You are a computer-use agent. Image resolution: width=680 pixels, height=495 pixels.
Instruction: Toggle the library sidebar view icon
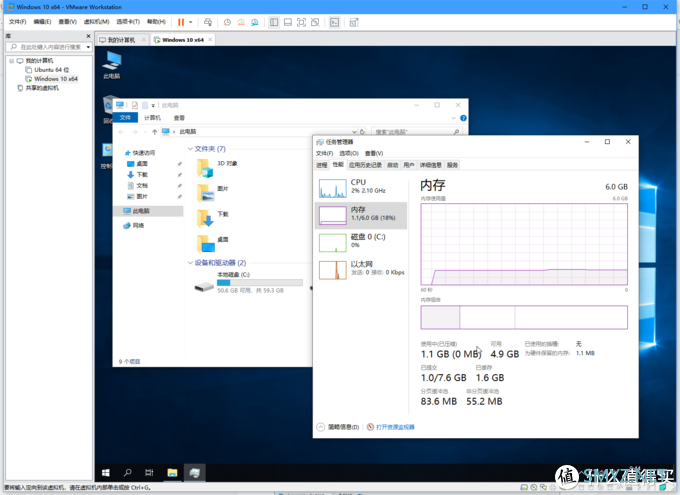click(274, 22)
